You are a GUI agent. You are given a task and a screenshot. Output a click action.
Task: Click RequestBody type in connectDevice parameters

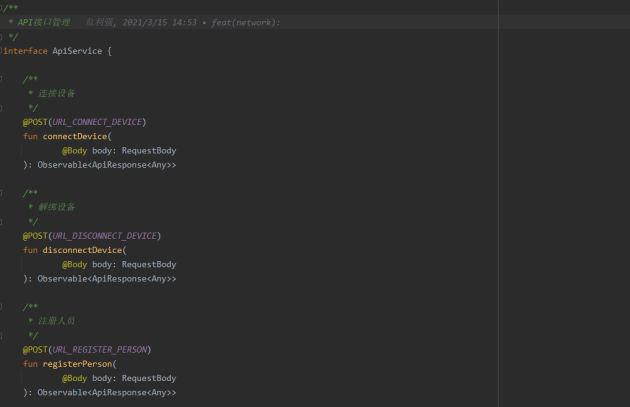click(x=149, y=151)
